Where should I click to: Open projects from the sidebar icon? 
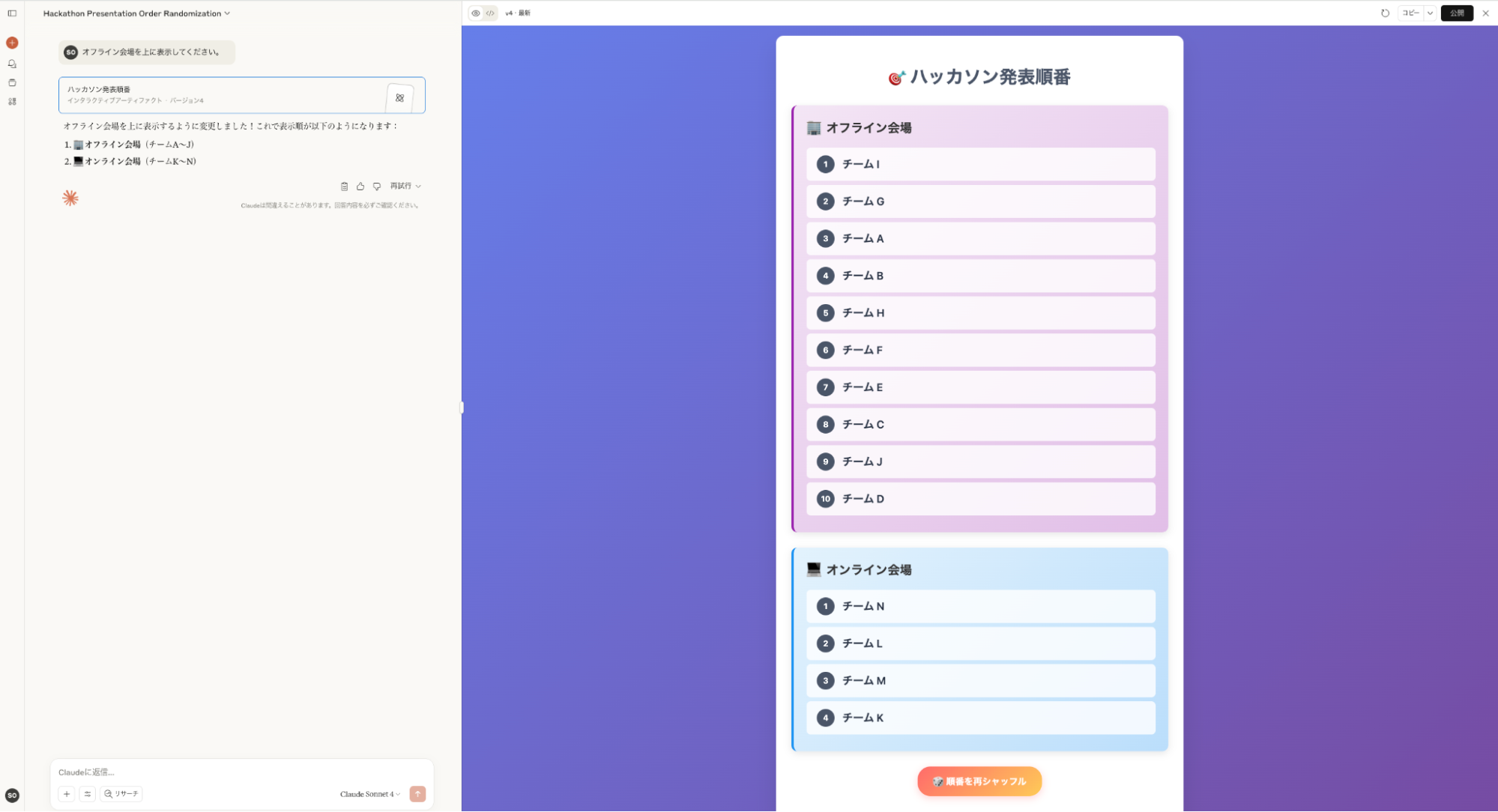(x=11, y=83)
